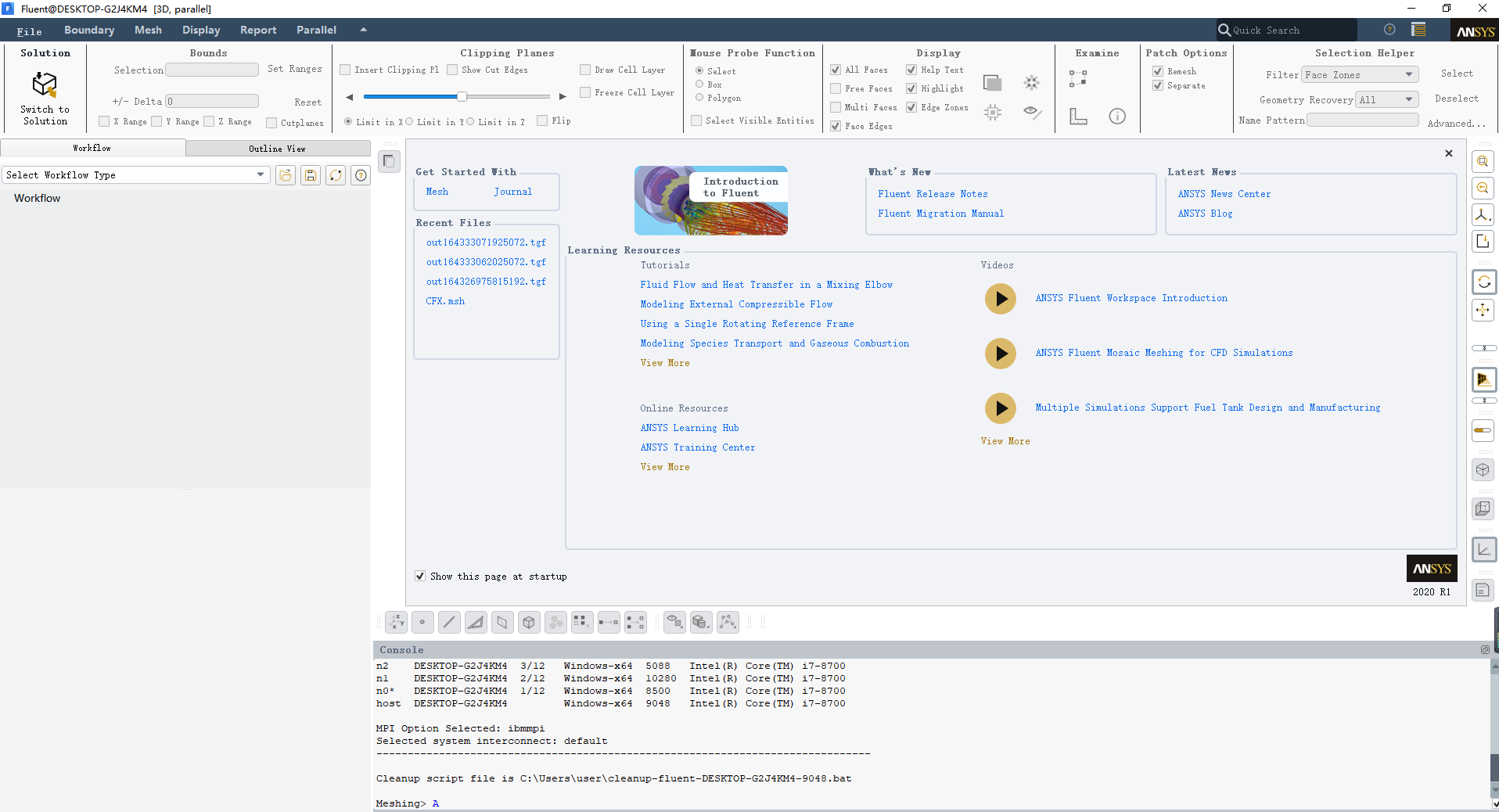Image resolution: width=1499 pixels, height=812 pixels.
Task: Toggle Freeze Cell Layer checkbox
Action: 585,92
